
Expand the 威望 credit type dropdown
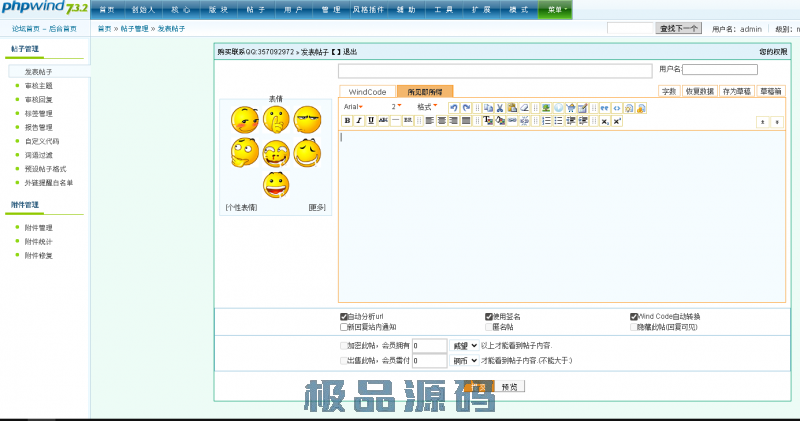tap(466, 345)
